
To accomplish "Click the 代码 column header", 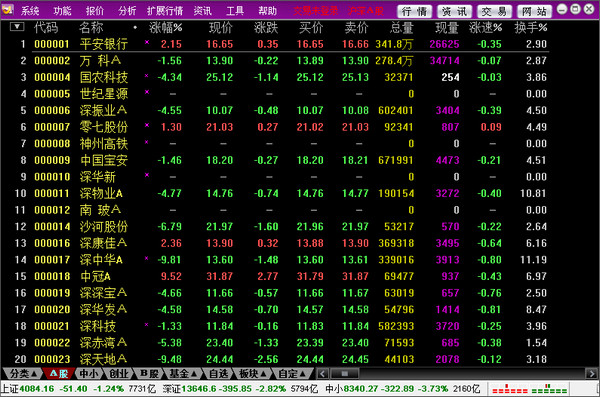I will [46, 28].
